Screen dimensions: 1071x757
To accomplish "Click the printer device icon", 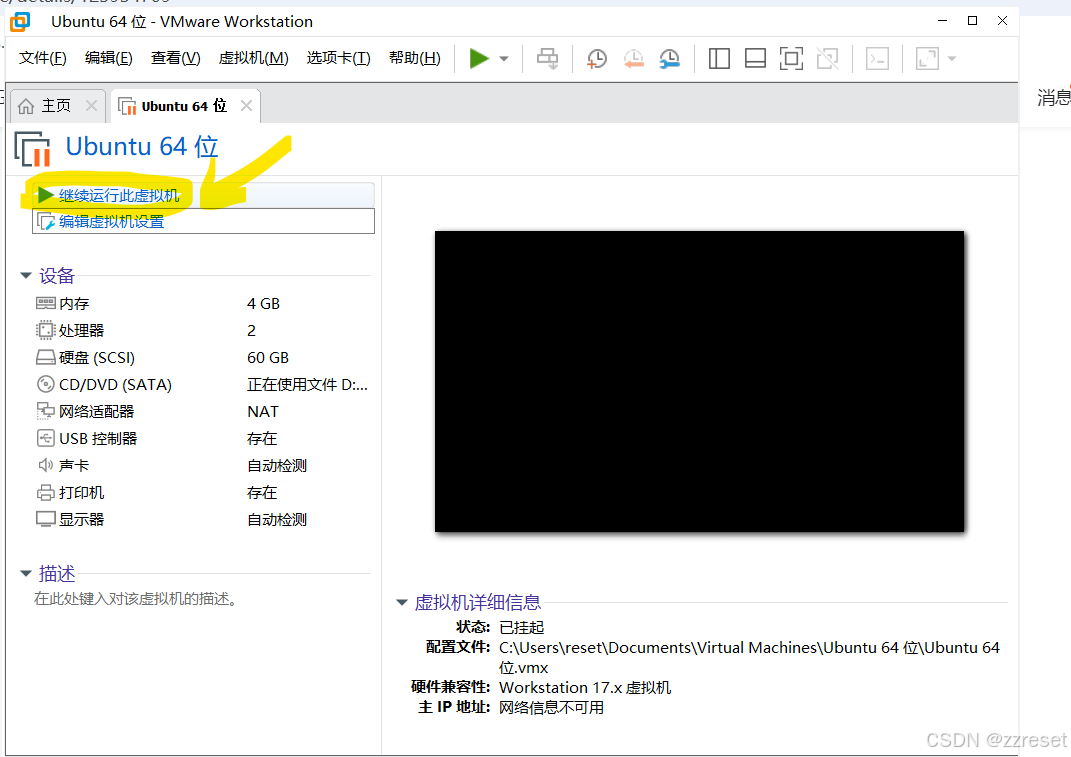I will click(45, 493).
